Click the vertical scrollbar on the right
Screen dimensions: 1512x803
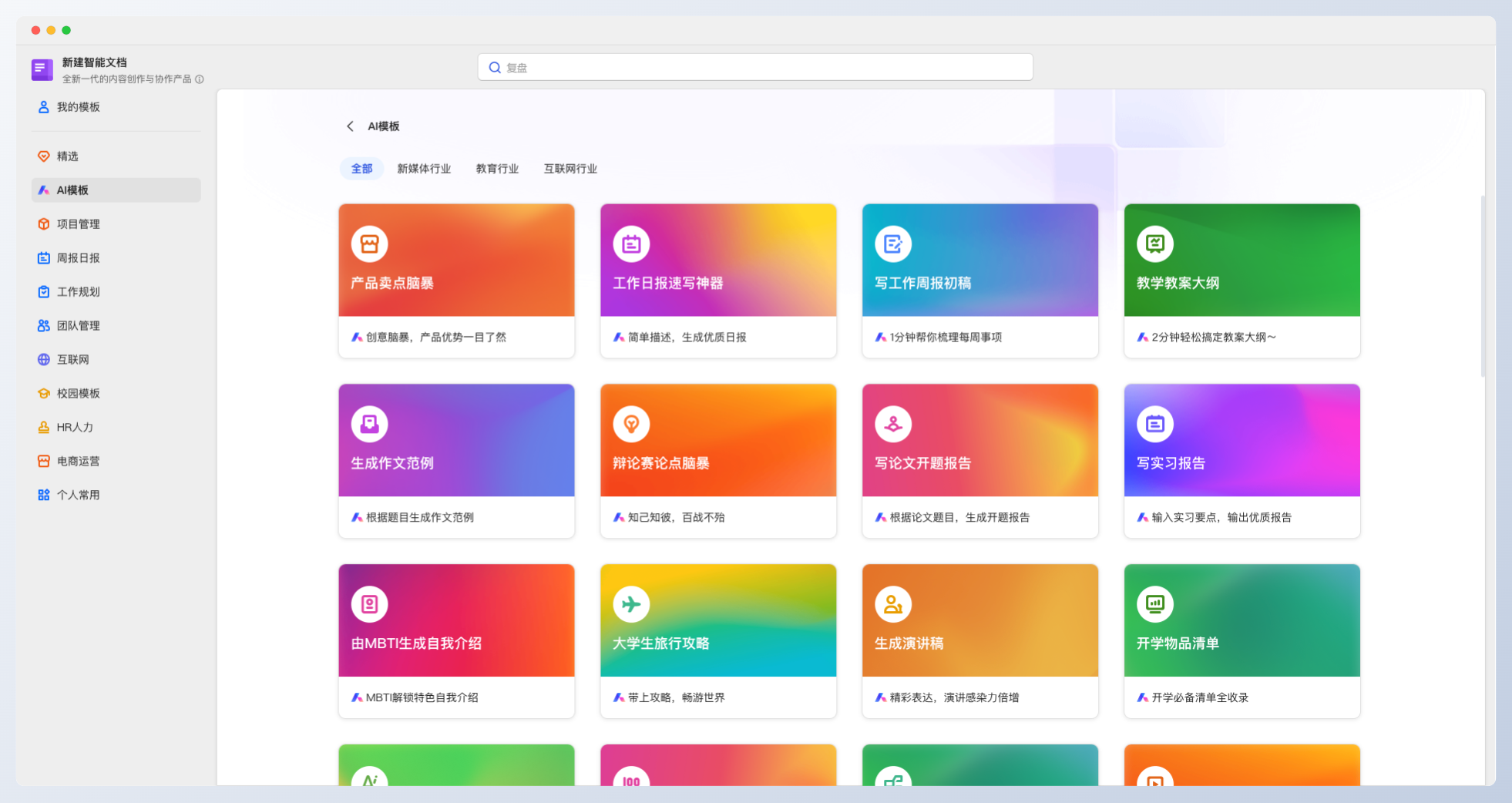coord(1483,287)
